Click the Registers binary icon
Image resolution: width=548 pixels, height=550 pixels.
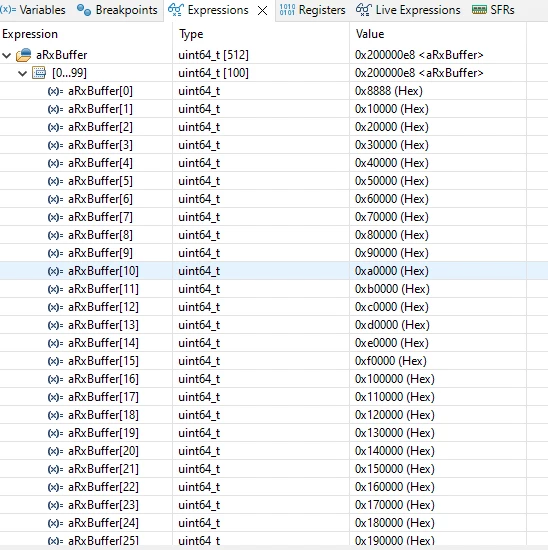(x=287, y=10)
